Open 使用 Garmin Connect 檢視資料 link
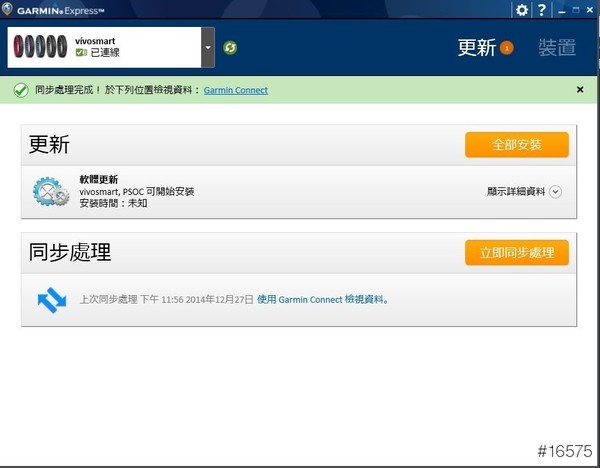The height and width of the screenshot is (468, 600). click(x=323, y=299)
